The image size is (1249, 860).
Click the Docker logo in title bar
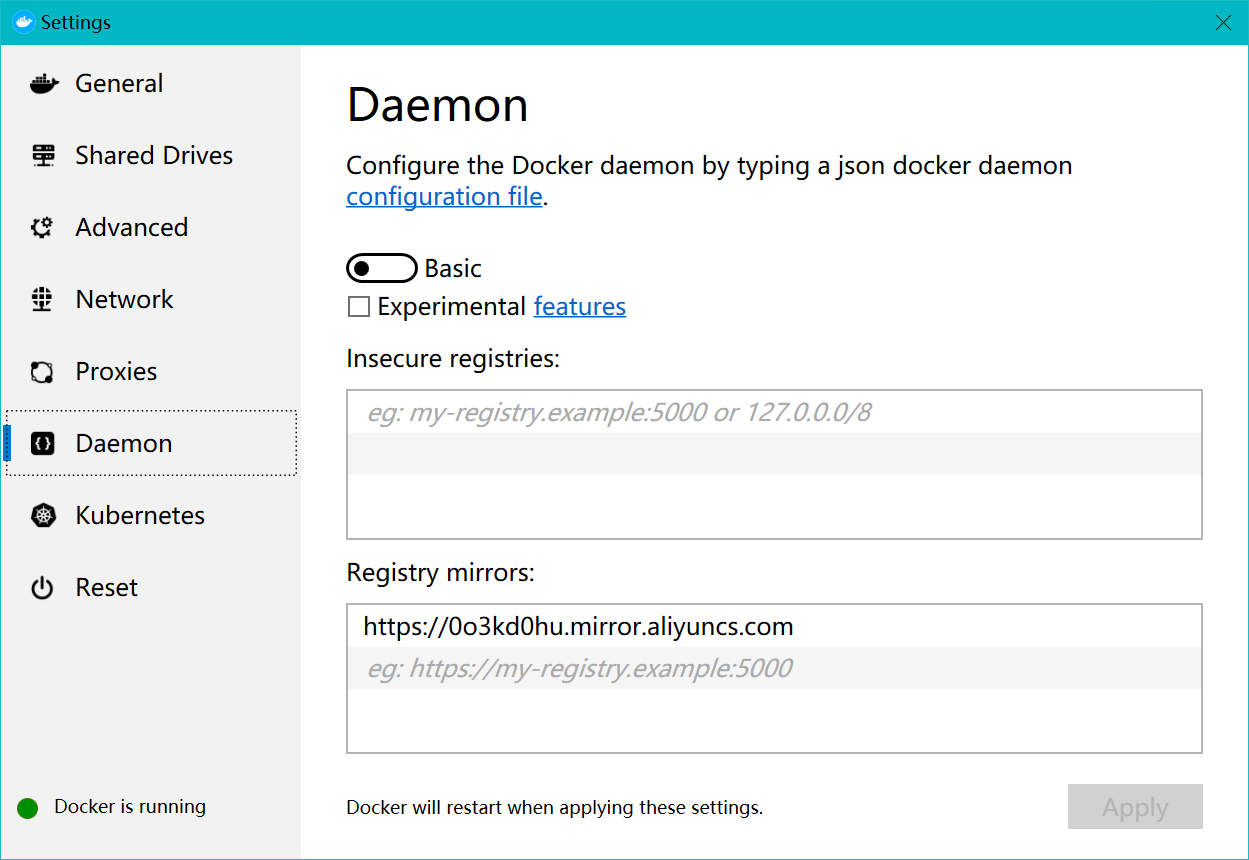click(23, 22)
